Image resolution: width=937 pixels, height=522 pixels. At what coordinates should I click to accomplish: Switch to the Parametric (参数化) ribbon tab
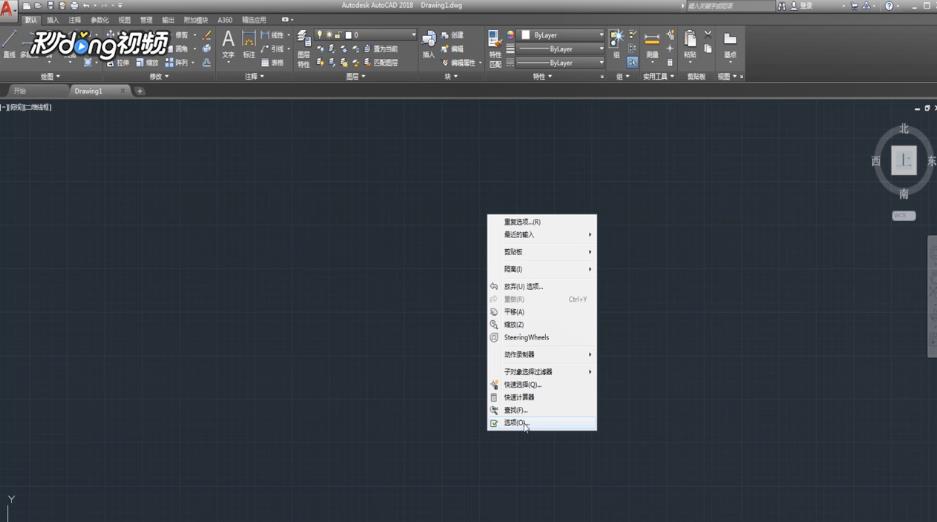point(99,20)
